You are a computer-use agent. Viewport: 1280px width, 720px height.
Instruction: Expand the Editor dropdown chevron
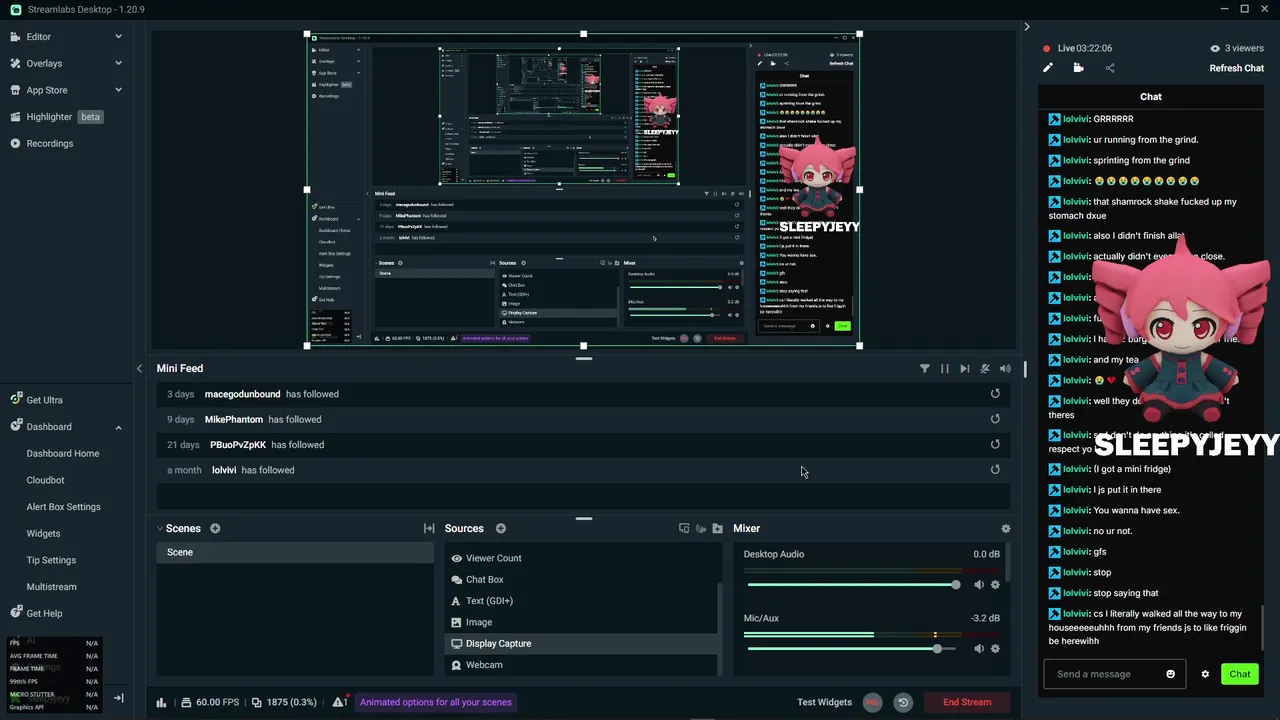click(118, 37)
